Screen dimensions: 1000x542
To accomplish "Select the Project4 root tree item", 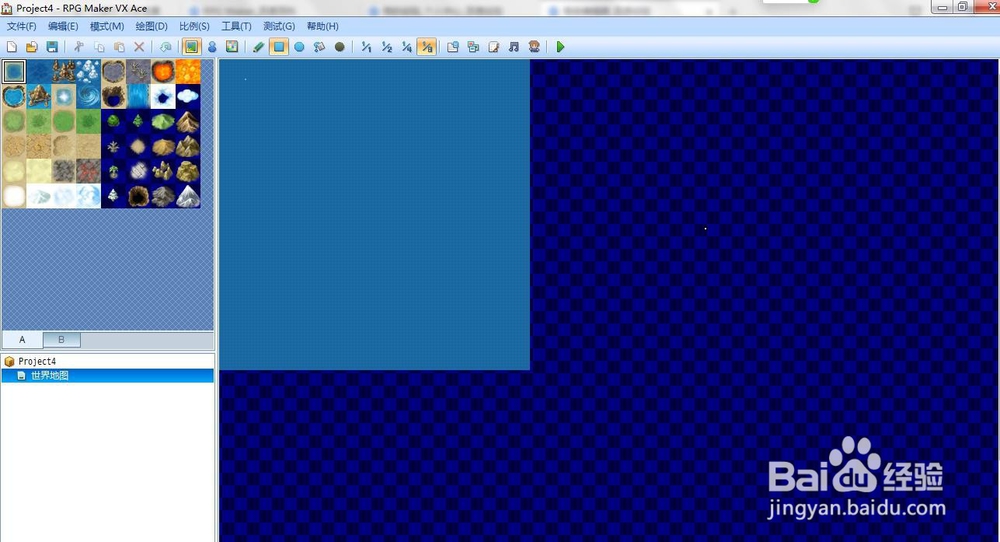I will pyautogui.click(x=37, y=361).
